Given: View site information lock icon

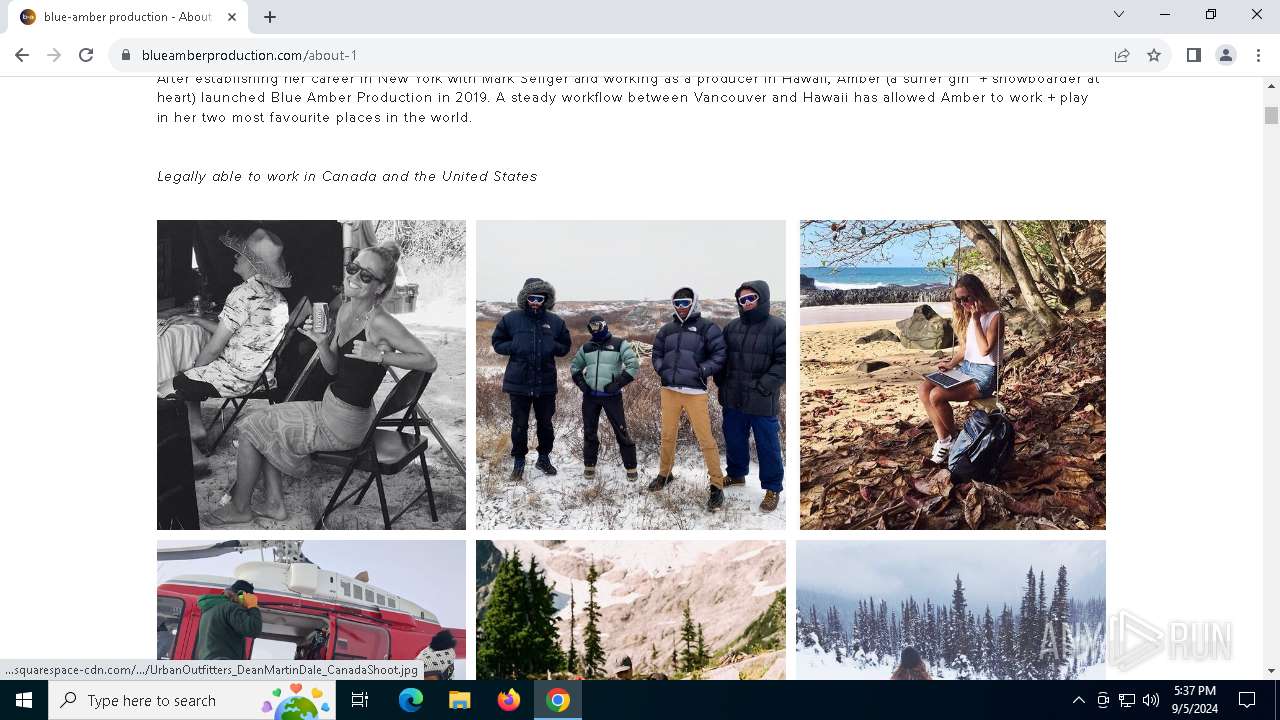Looking at the screenshot, I should 126,55.
